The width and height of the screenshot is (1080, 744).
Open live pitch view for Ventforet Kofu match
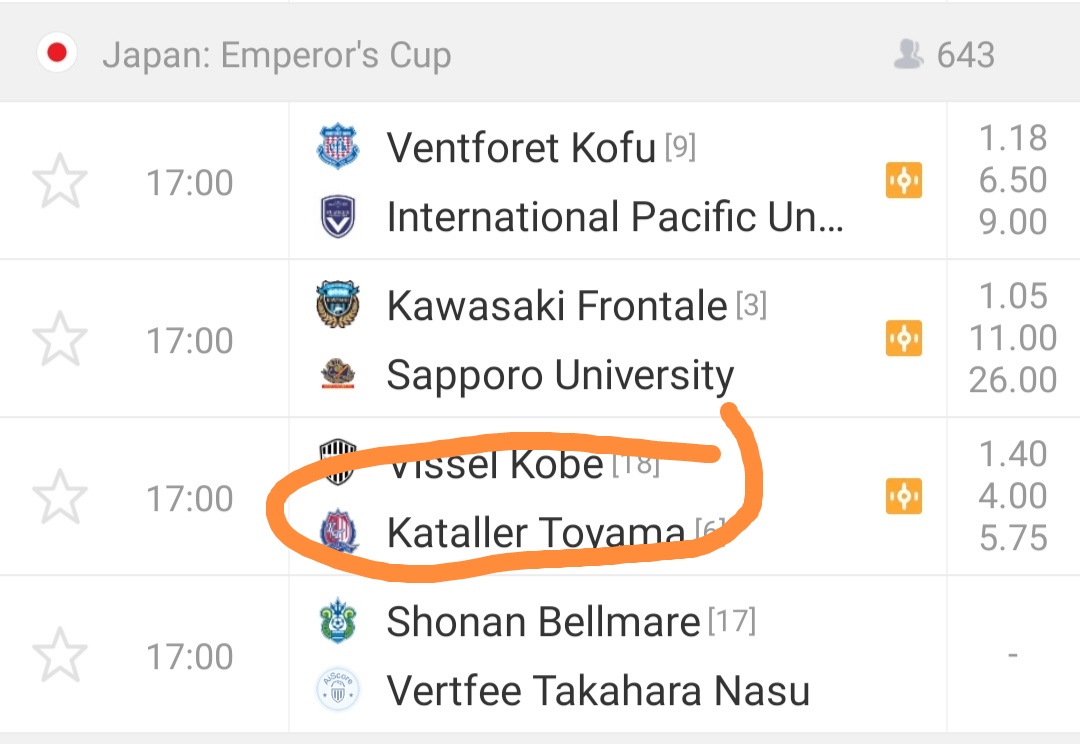tap(903, 181)
